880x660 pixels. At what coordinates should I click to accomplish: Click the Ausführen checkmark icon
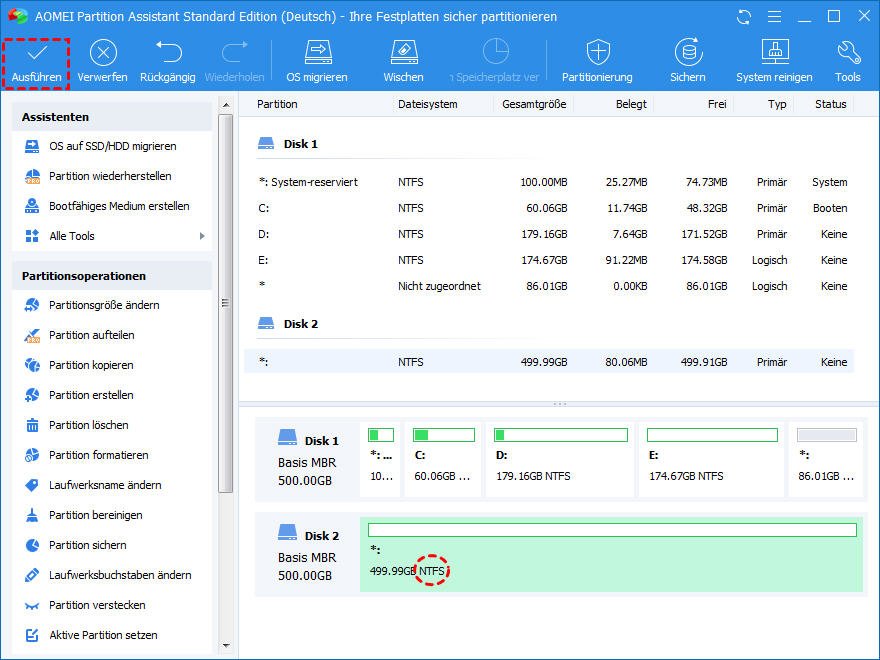37,54
